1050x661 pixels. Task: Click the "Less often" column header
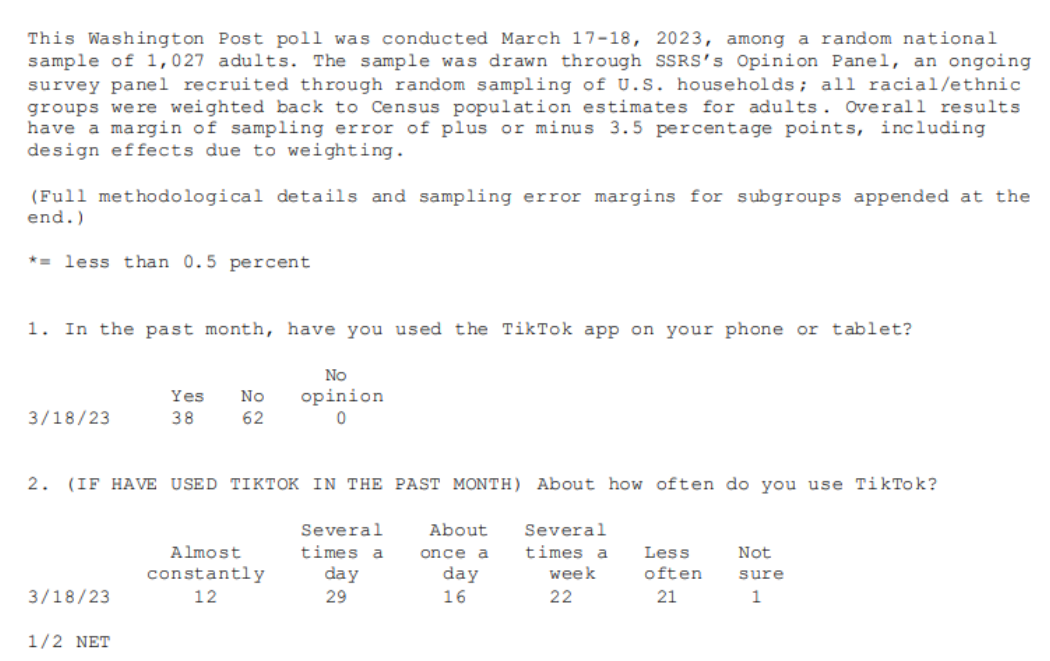tap(673, 563)
